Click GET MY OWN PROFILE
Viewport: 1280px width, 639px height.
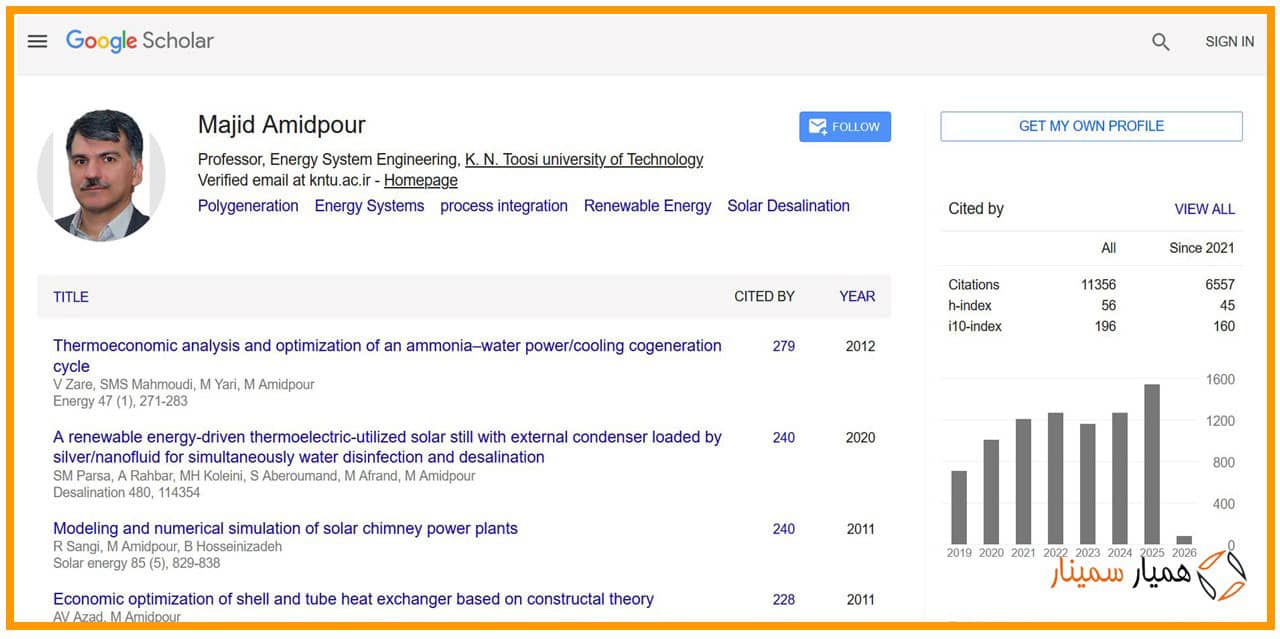pyautogui.click(x=1090, y=126)
